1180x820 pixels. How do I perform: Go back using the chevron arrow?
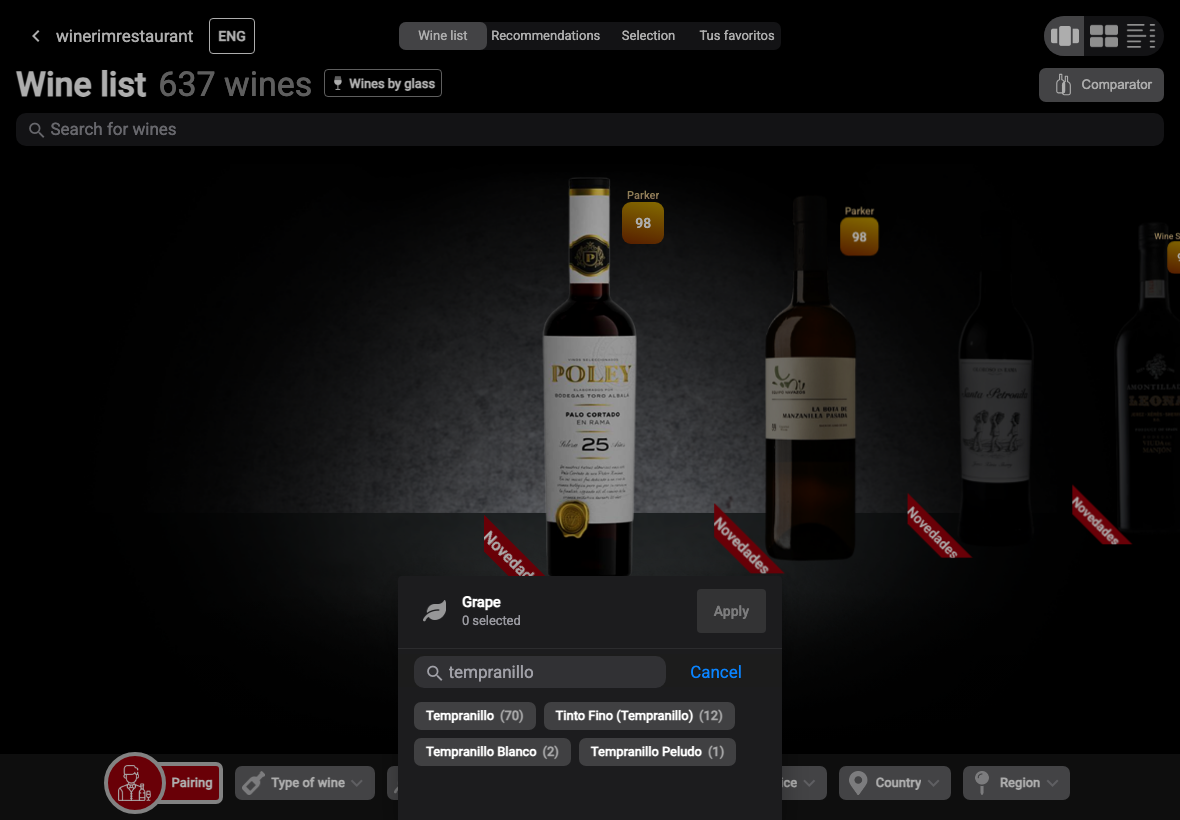[35, 36]
